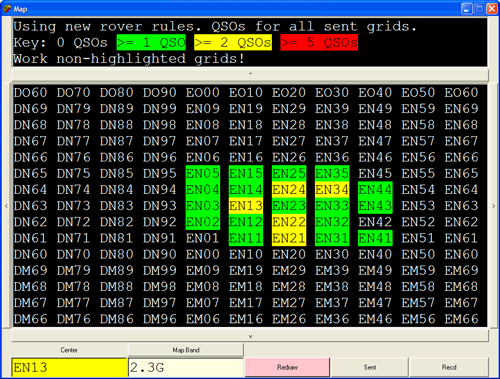The height and width of the screenshot is (379, 500).
Task: Click grid DM87
Action: click(x=117, y=303)
